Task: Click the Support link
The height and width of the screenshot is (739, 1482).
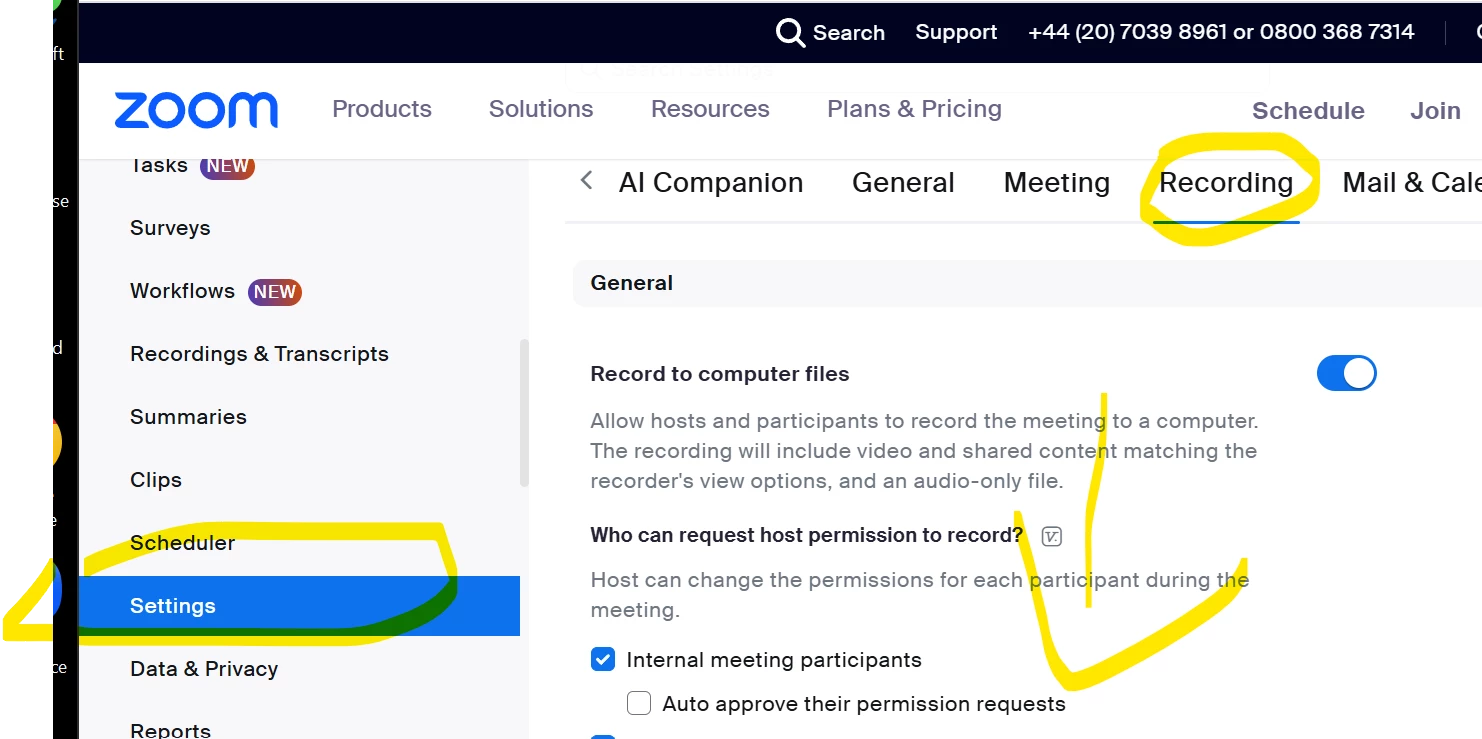Action: 956,32
